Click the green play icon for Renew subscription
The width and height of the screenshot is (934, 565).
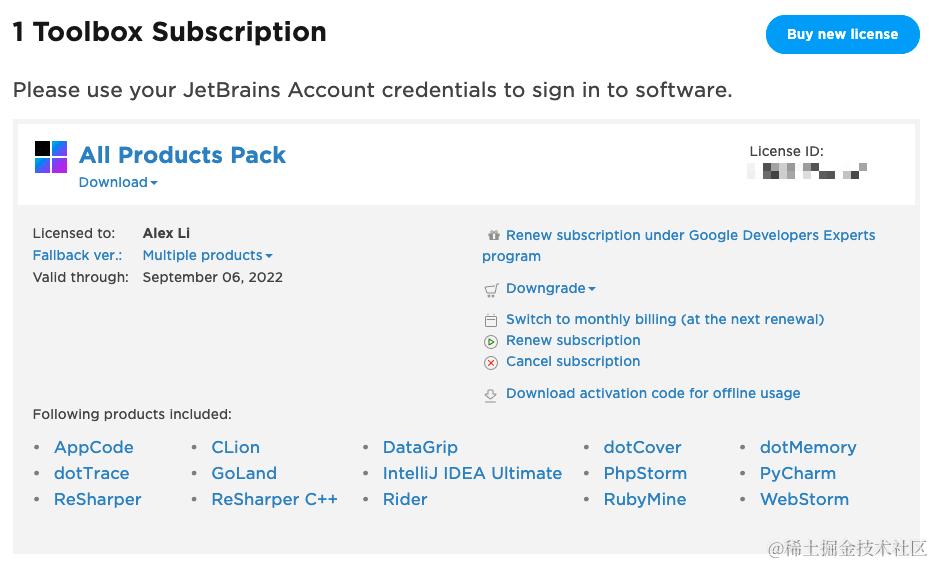click(x=491, y=342)
